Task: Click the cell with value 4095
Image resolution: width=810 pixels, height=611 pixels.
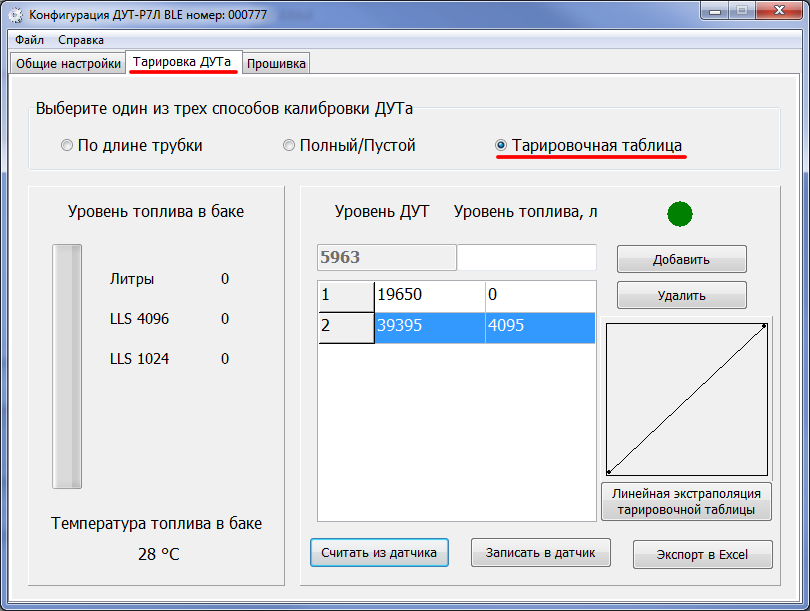Action: tap(540, 327)
